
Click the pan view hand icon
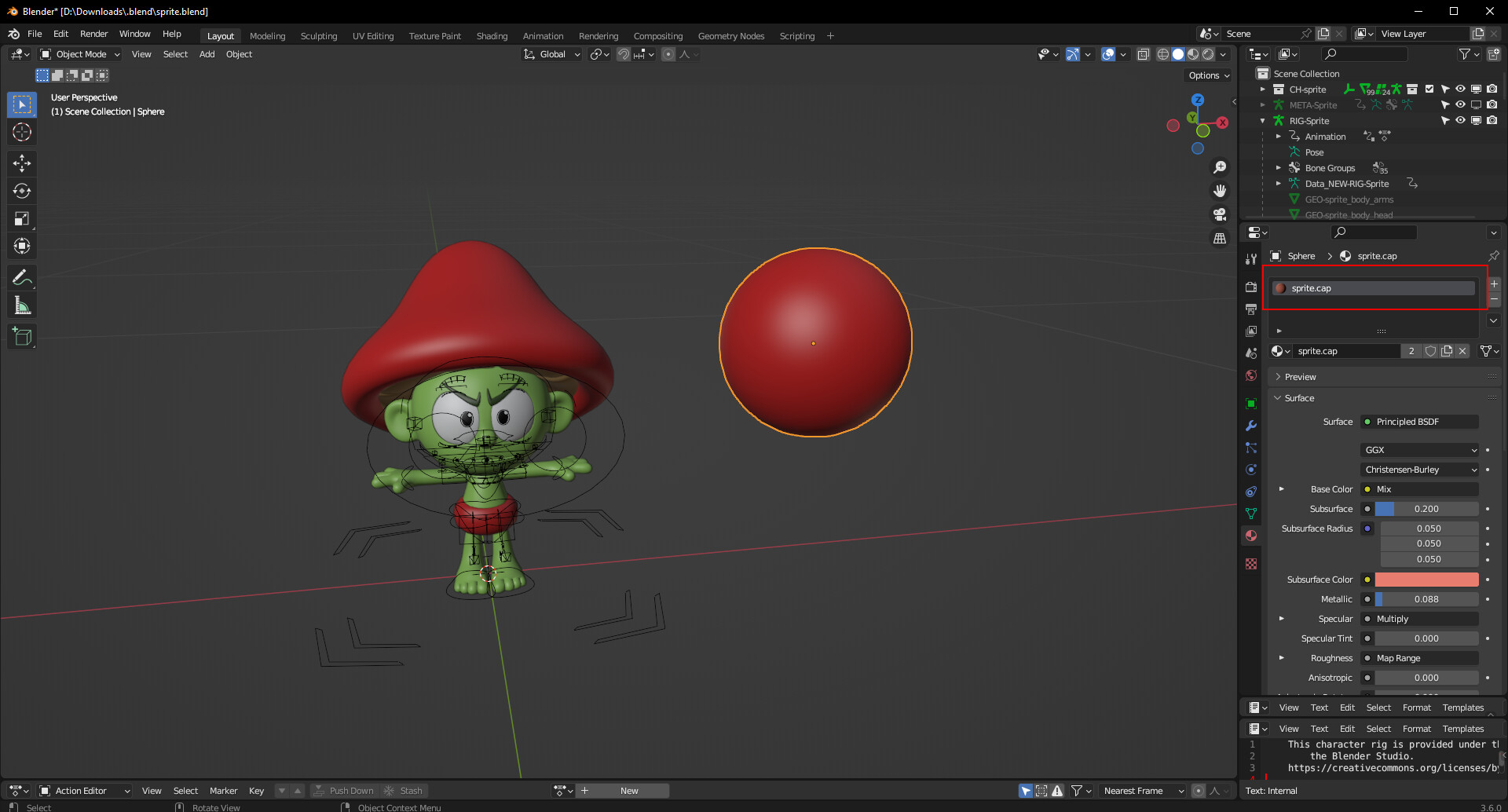click(1220, 191)
